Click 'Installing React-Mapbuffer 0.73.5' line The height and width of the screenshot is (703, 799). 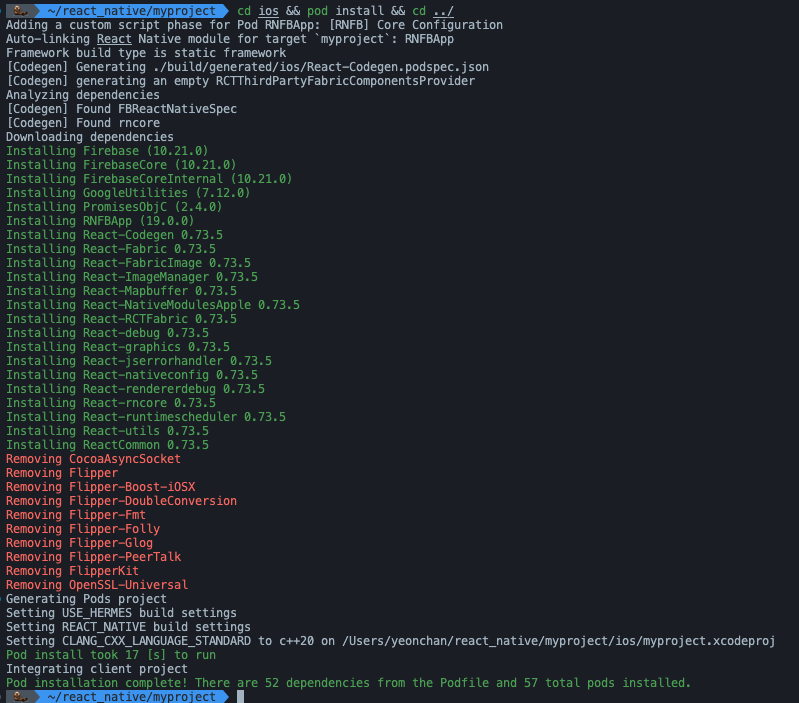pos(121,291)
